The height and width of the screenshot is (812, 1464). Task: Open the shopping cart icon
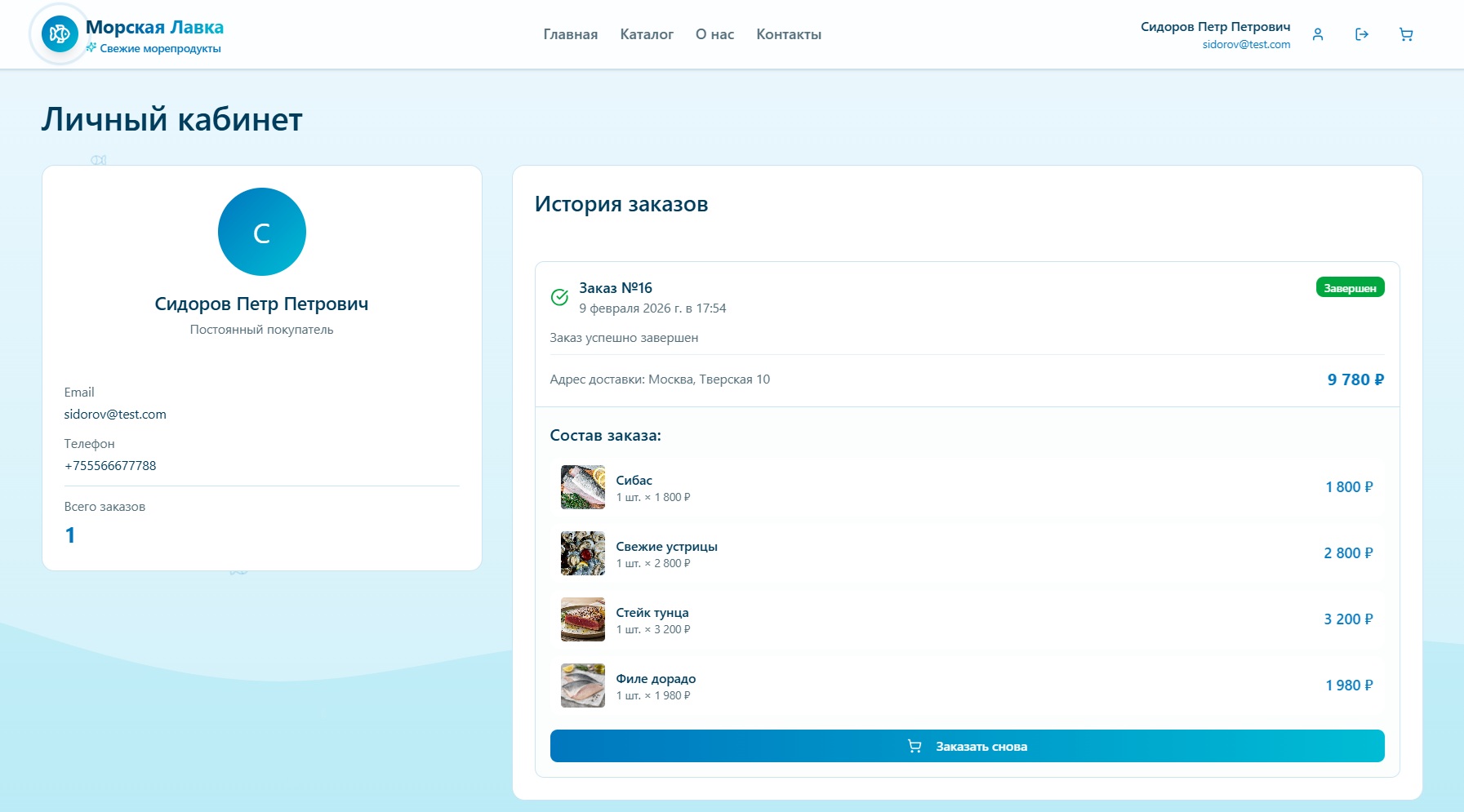(x=1406, y=34)
